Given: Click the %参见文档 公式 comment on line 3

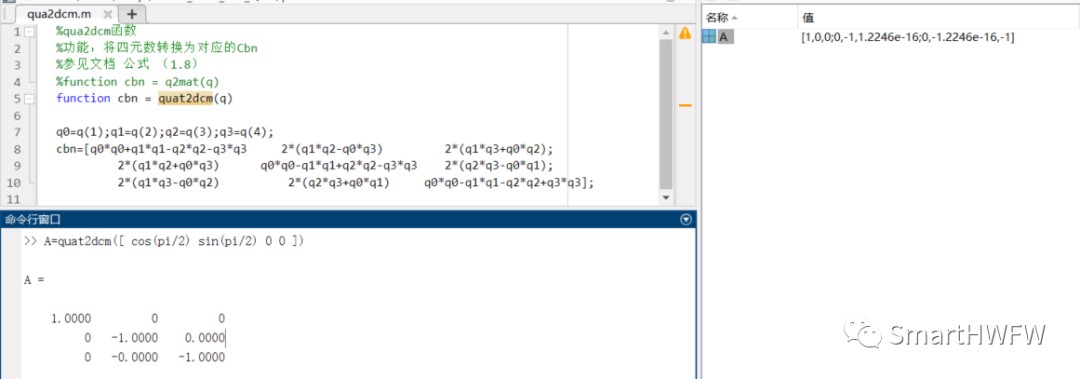Looking at the screenshot, I should pyautogui.click(x=127, y=65).
